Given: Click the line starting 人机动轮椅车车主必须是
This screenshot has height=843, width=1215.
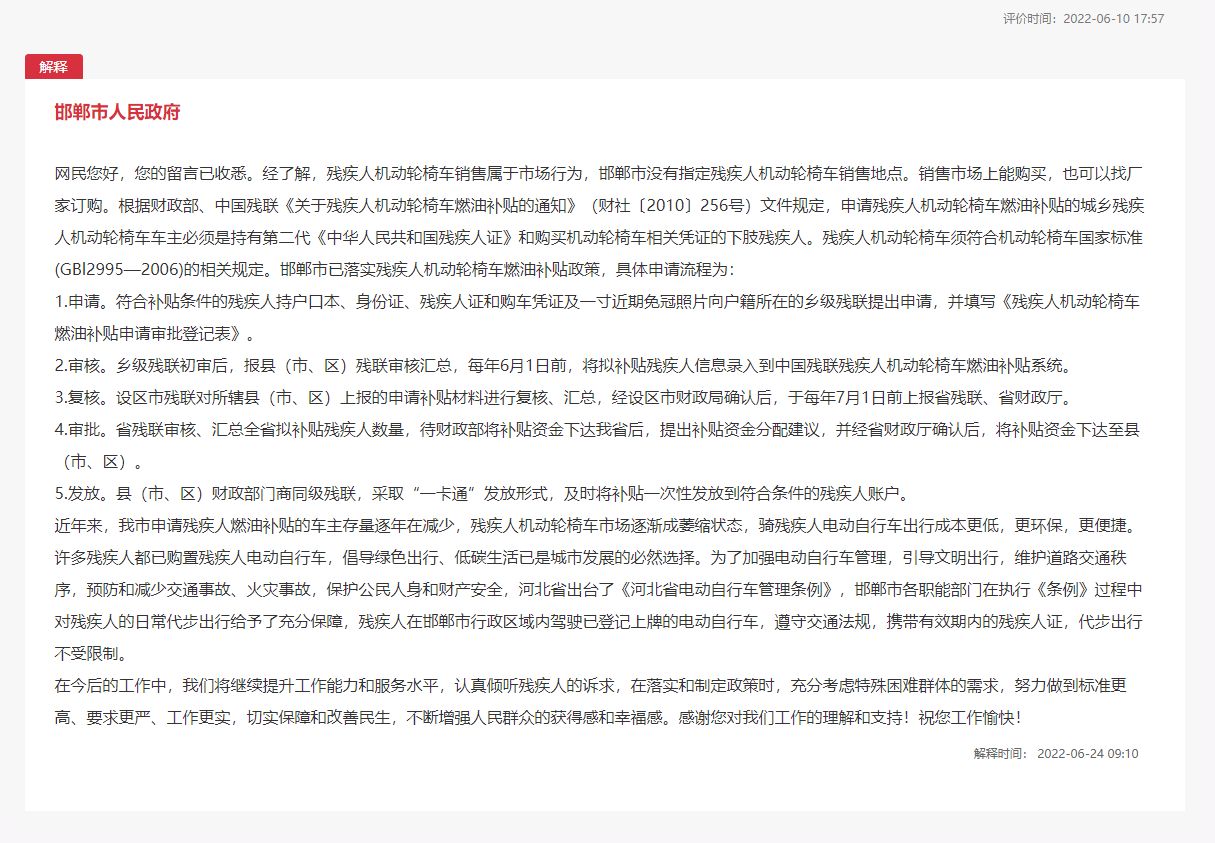Looking at the screenshot, I should [x=598, y=237].
